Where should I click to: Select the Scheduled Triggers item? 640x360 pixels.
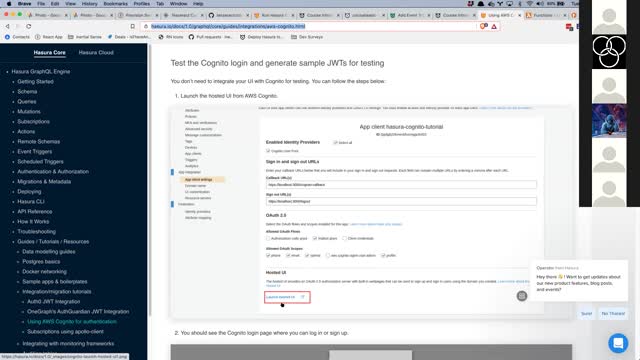[40, 162]
